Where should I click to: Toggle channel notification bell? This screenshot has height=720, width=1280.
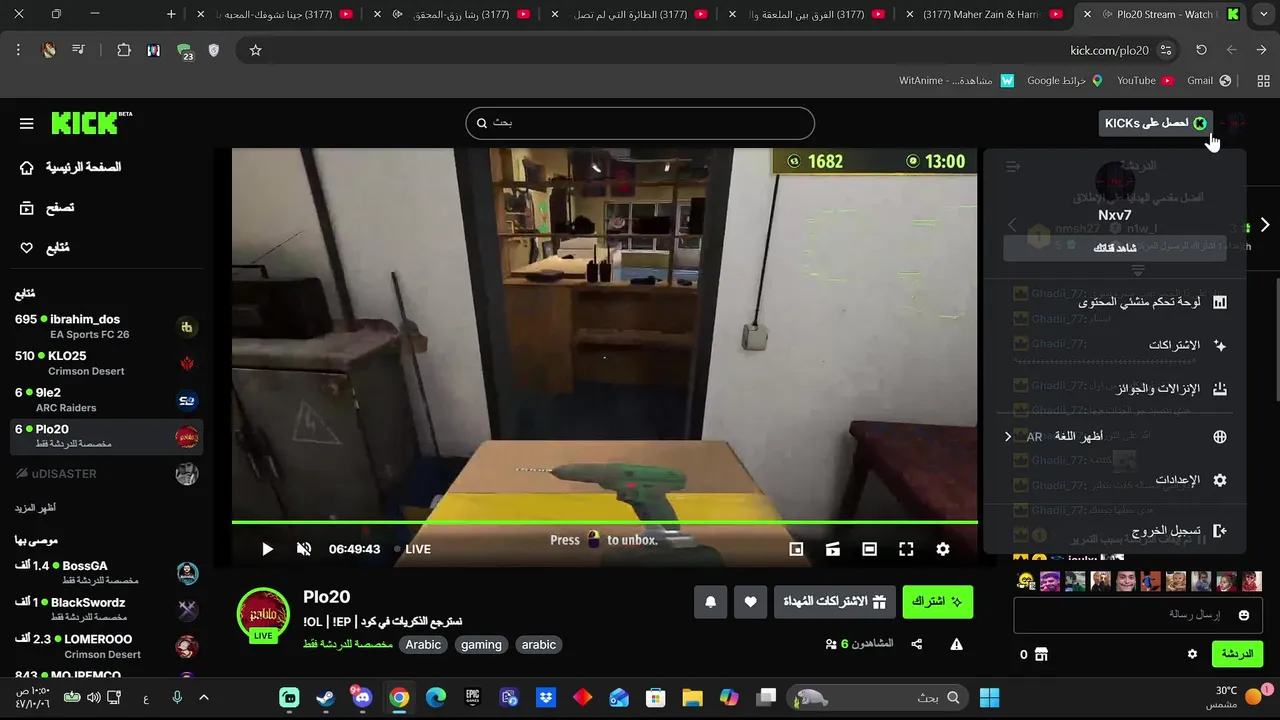(711, 601)
